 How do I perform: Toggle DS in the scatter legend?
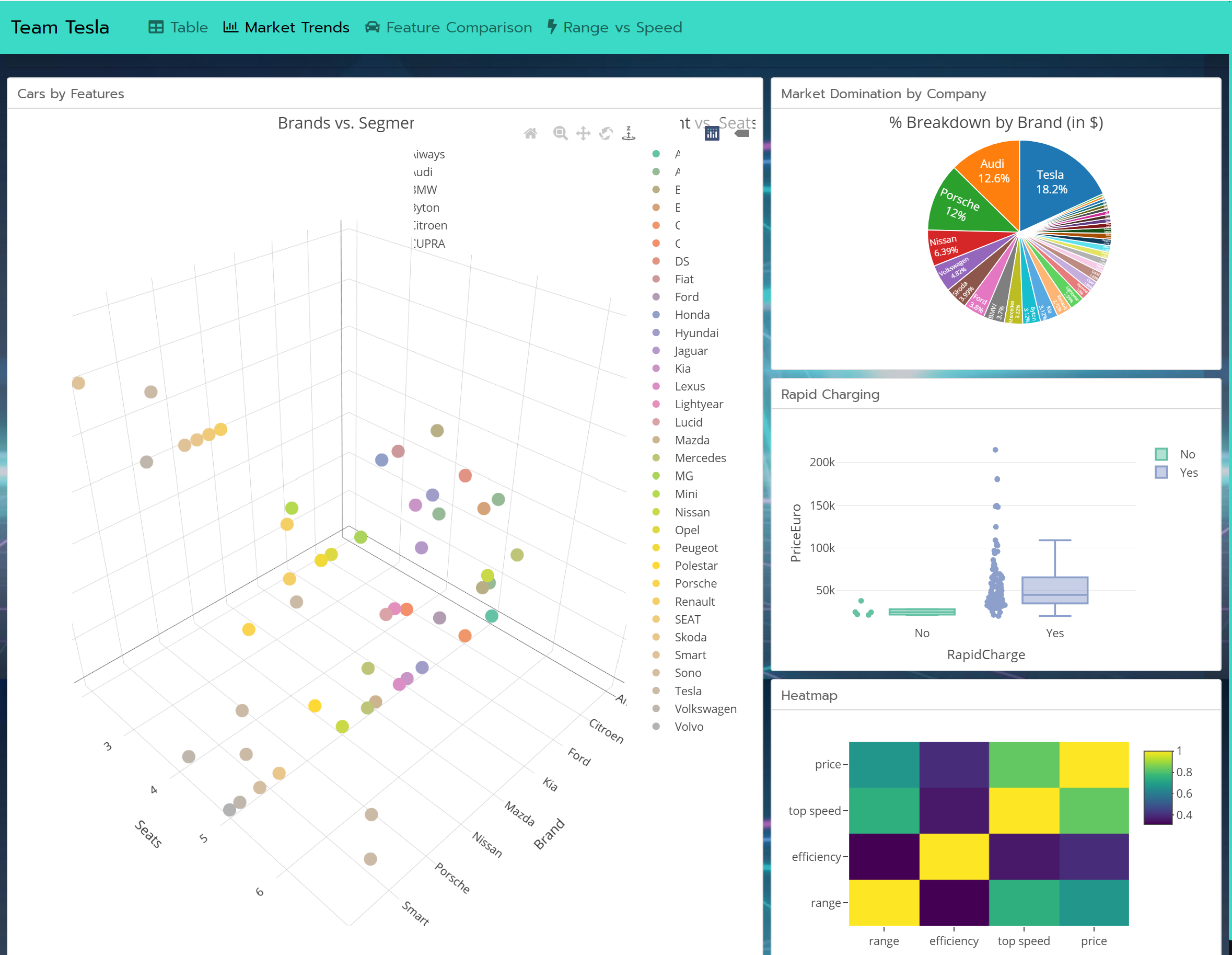[681, 261]
